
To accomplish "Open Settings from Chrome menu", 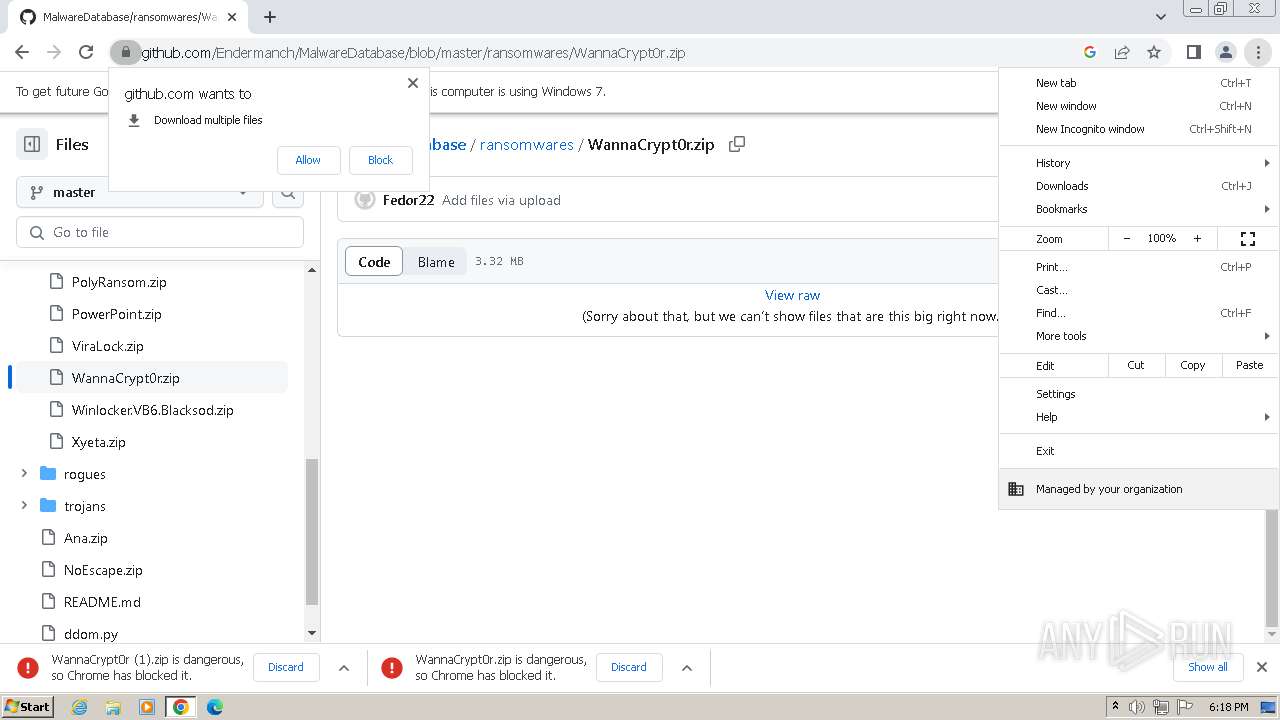I will [x=1139, y=394].
